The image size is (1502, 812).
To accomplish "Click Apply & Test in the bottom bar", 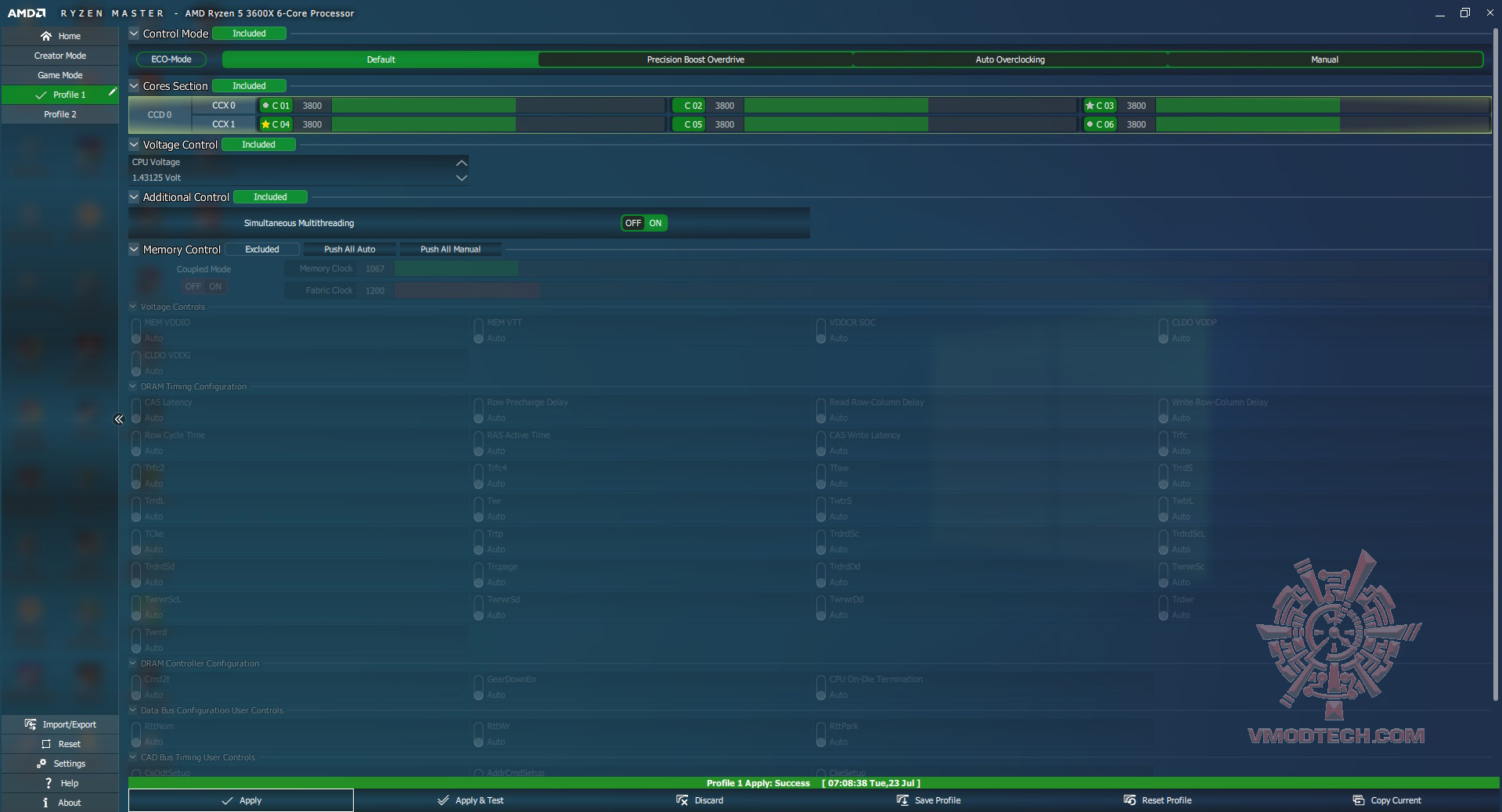I will click(x=470, y=800).
